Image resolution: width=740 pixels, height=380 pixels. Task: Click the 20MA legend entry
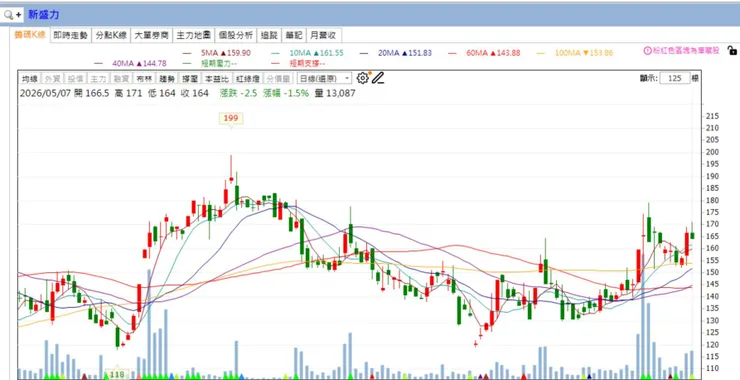click(x=395, y=53)
